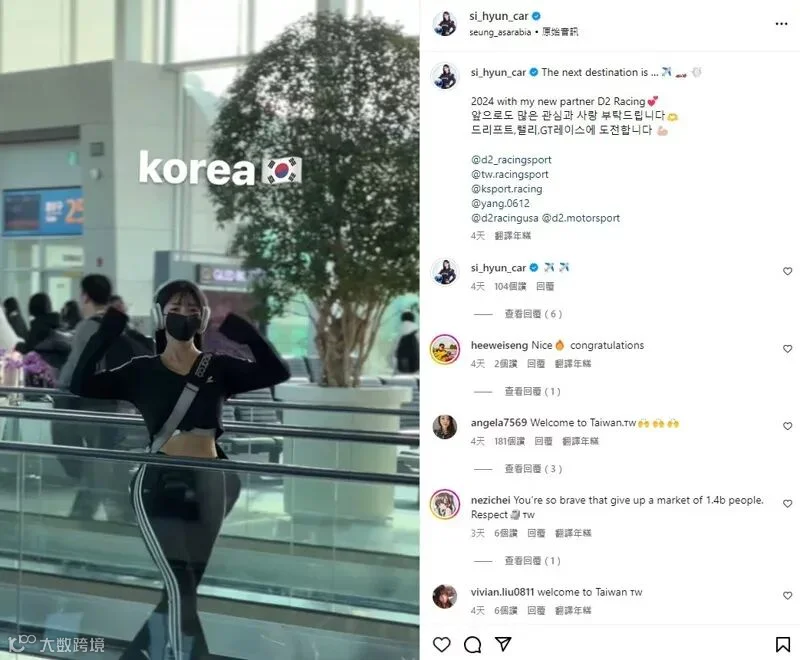Save post with bookmark icon
This screenshot has width=800, height=660.
click(783, 644)
